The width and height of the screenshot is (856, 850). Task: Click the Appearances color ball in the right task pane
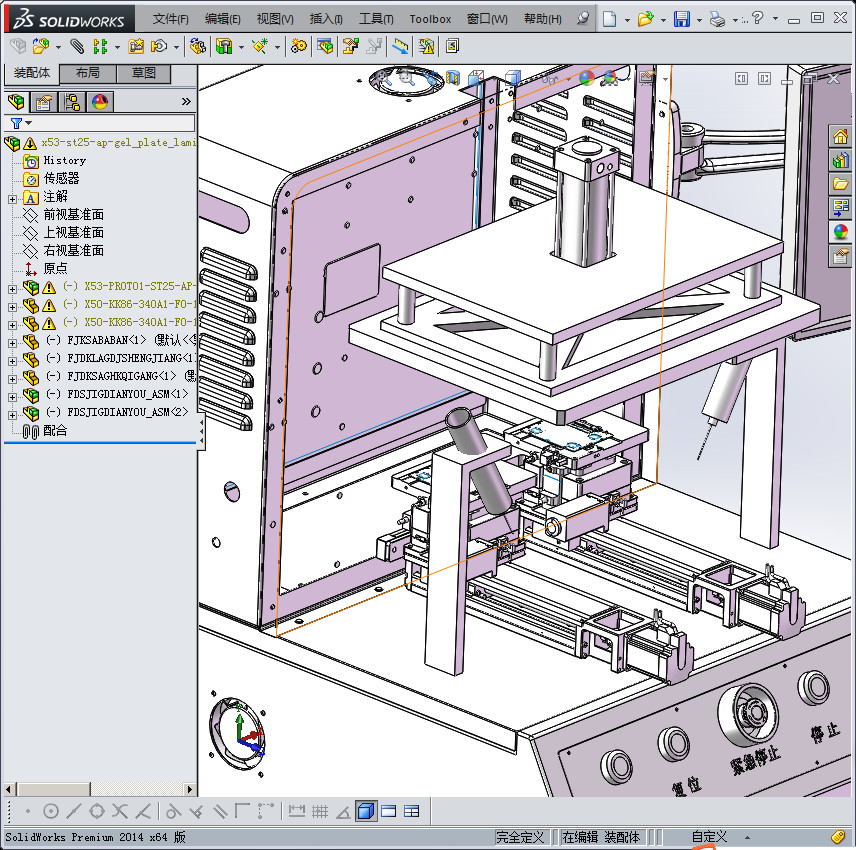click(x=840, y=232)
